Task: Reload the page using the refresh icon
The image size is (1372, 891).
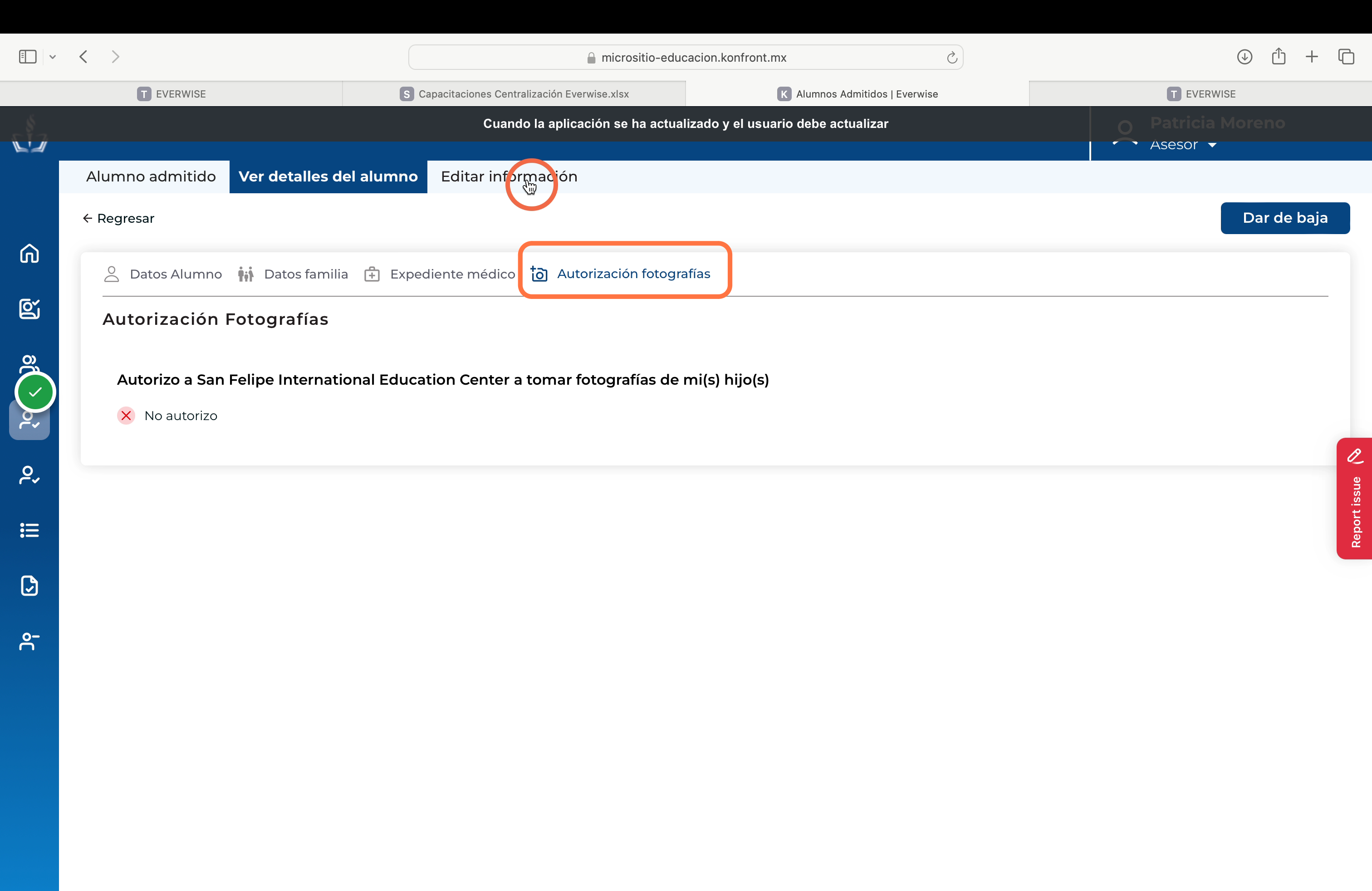Action: pos(952,57)
